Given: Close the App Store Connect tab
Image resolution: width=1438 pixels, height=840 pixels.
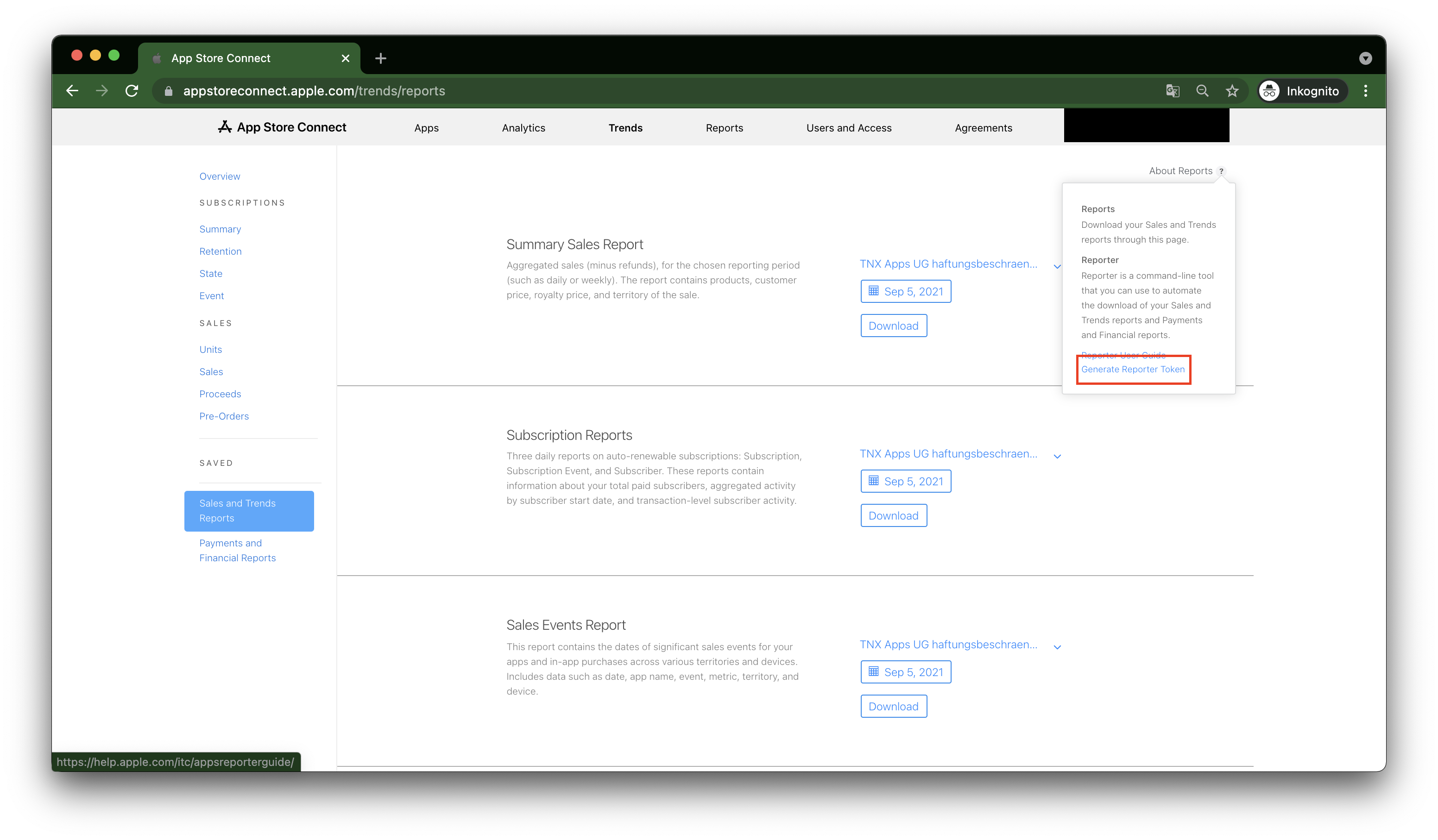Looking at the screenshot, I should (x=345, y=58).
